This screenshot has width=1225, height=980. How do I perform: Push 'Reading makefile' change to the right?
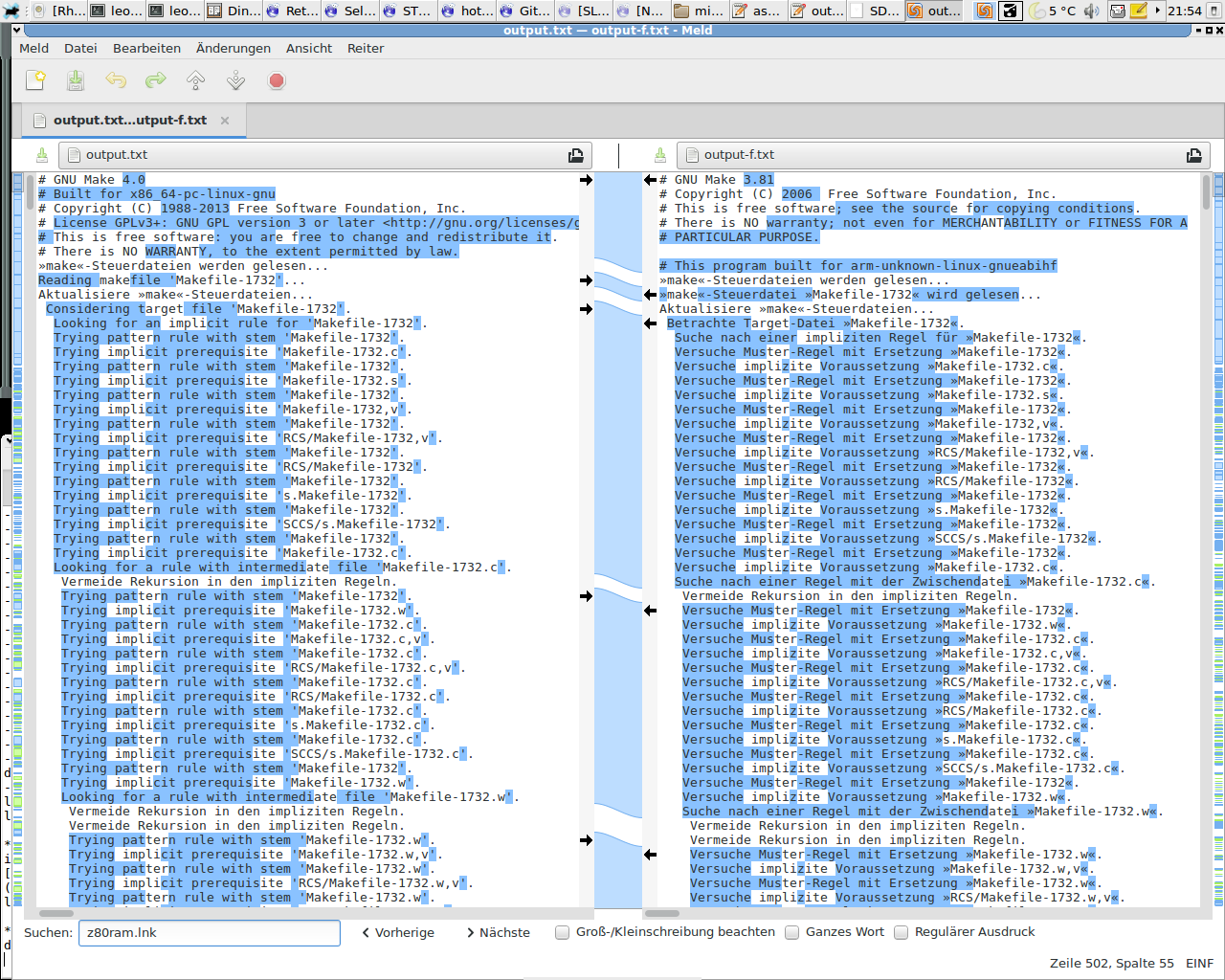tap(586, 280)
